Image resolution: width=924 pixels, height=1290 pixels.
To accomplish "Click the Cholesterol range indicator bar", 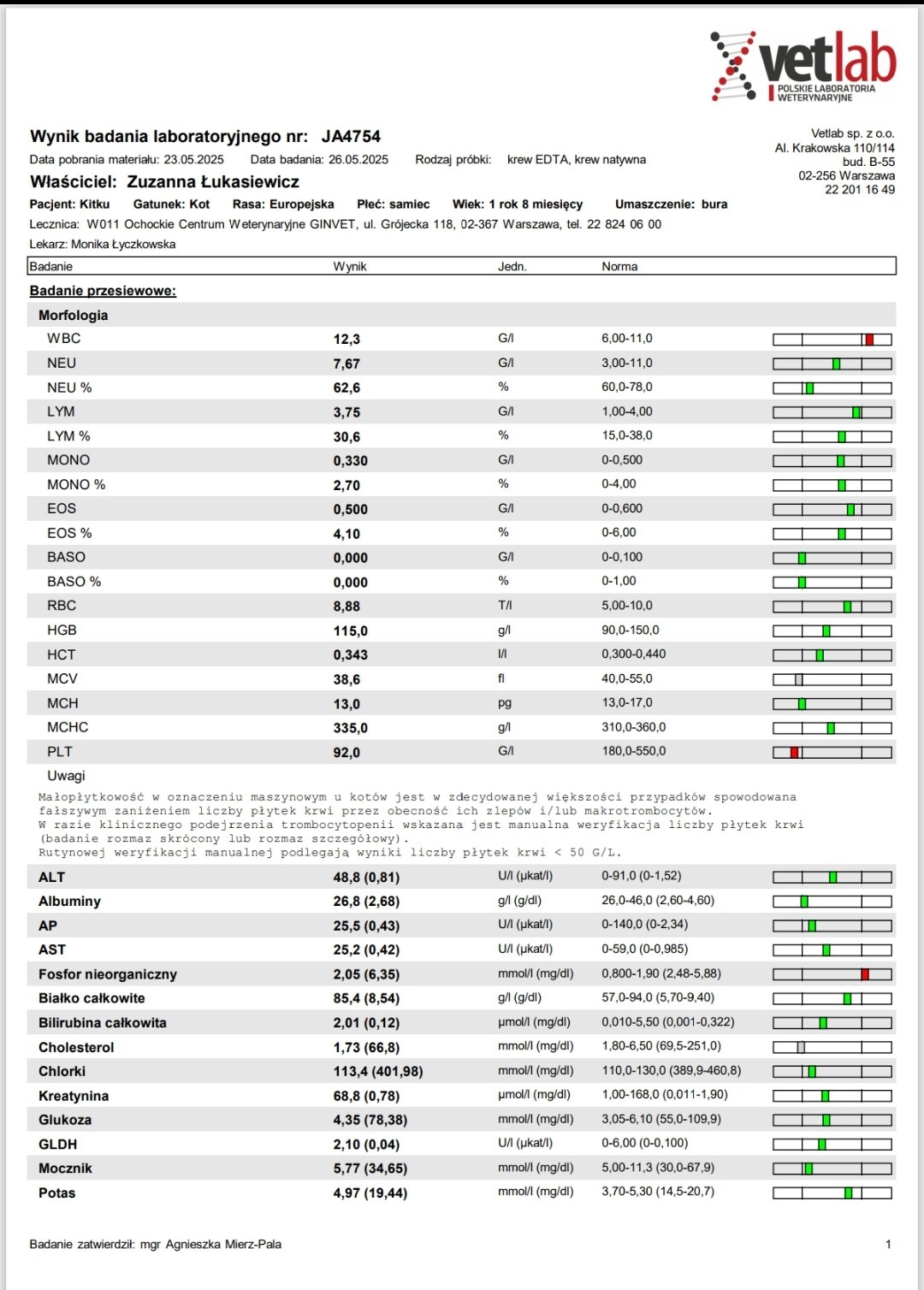I will tap(832, 1047).
